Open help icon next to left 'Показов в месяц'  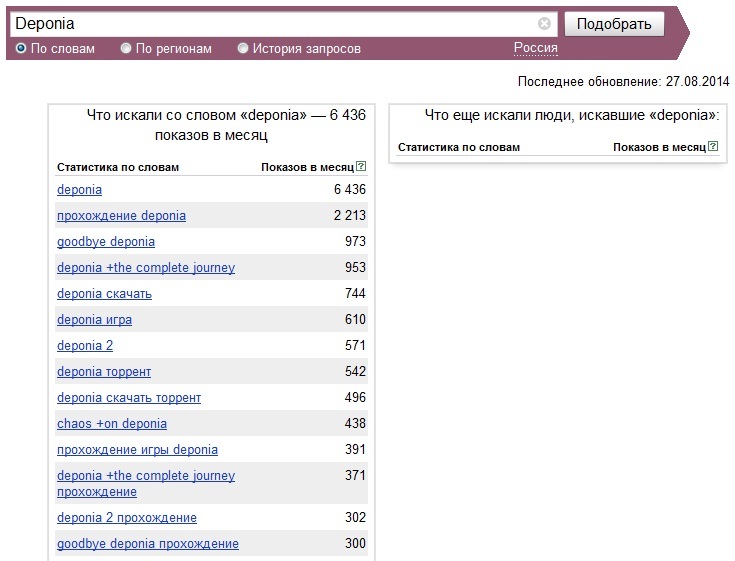click(x=361, y=166)
